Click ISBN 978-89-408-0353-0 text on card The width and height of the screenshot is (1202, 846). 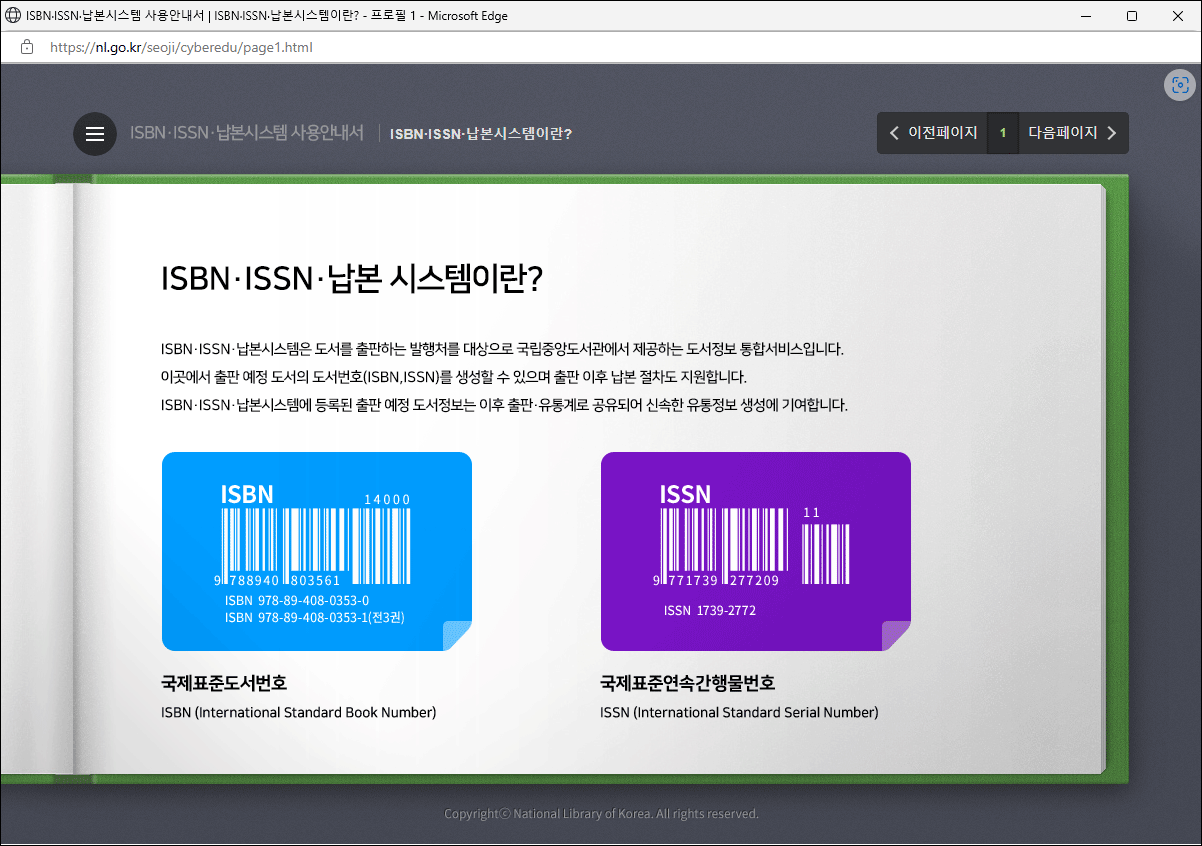click(x=297, y=600)
